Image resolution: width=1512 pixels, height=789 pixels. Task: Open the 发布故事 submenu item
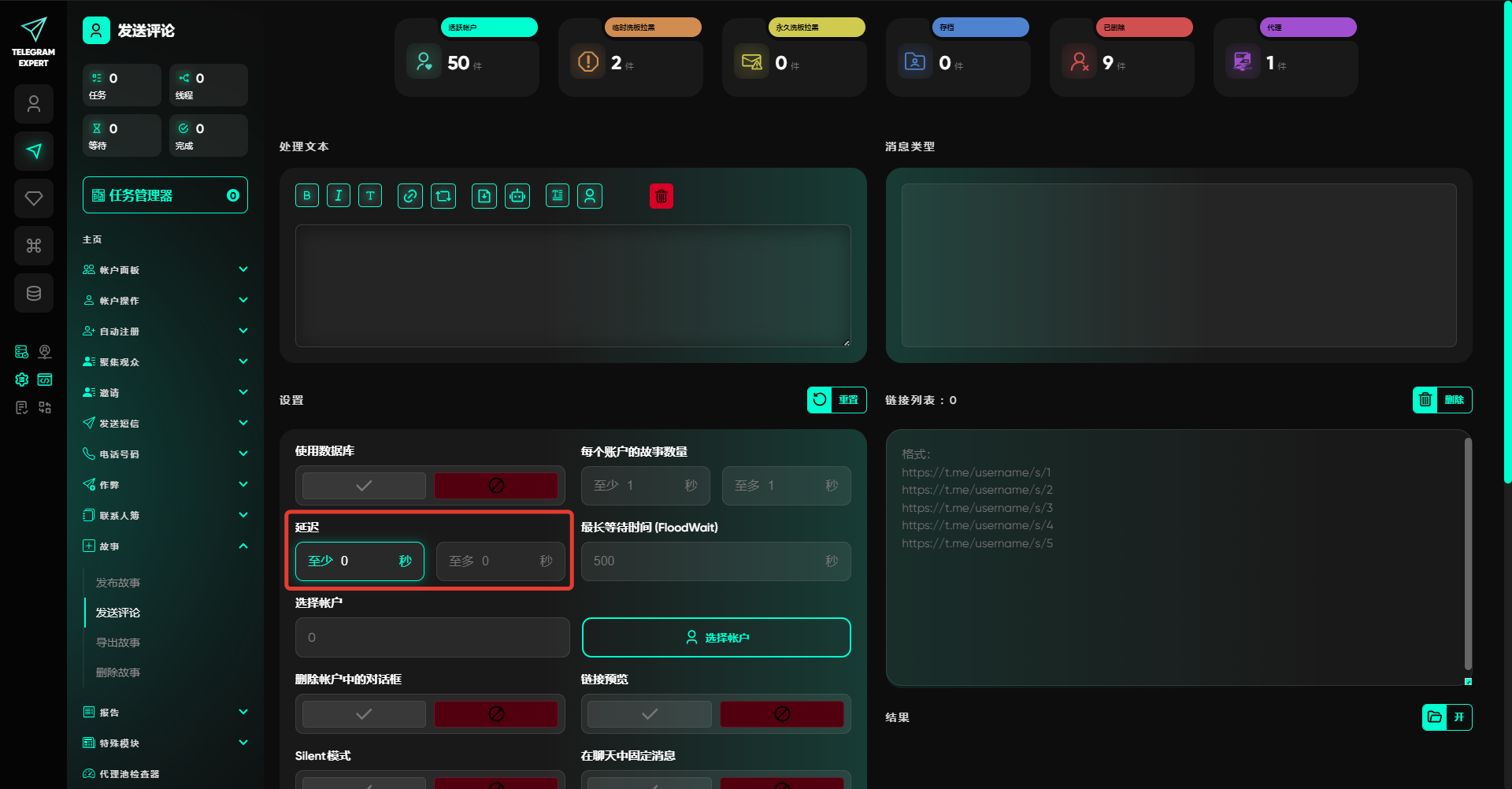[118, 583]
